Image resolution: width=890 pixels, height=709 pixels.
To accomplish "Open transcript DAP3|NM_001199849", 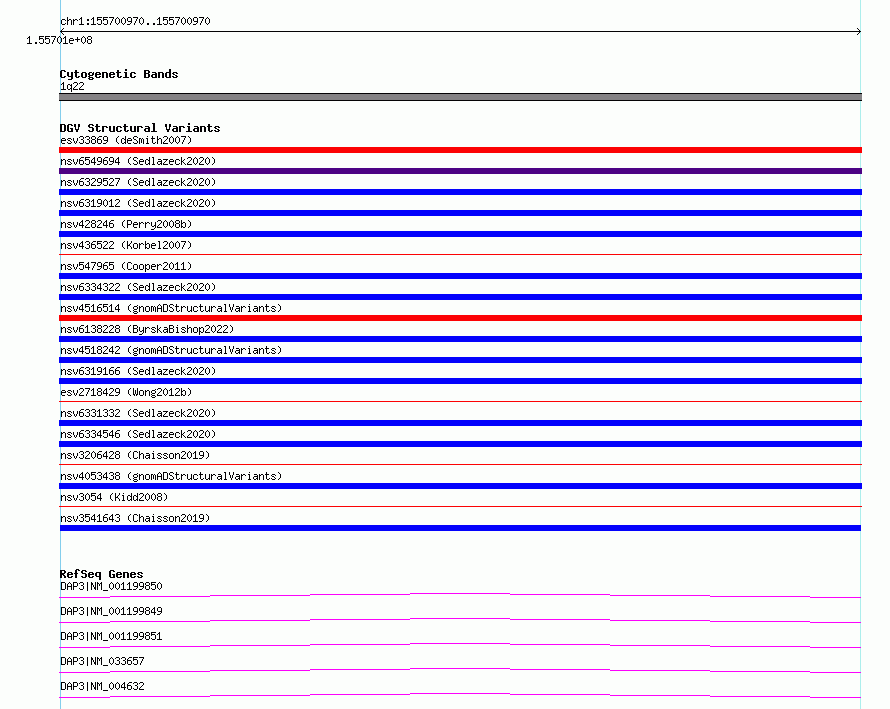I will tap(111, 611).
